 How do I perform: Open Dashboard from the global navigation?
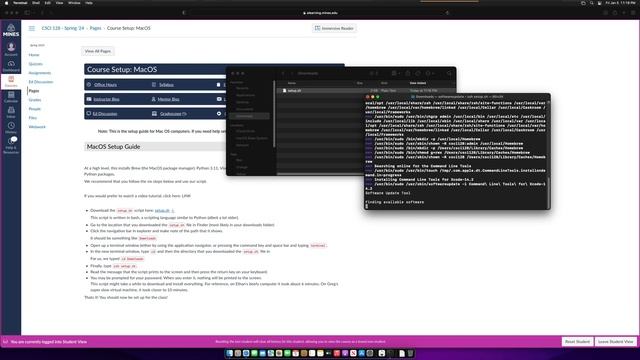pos(11,66)
